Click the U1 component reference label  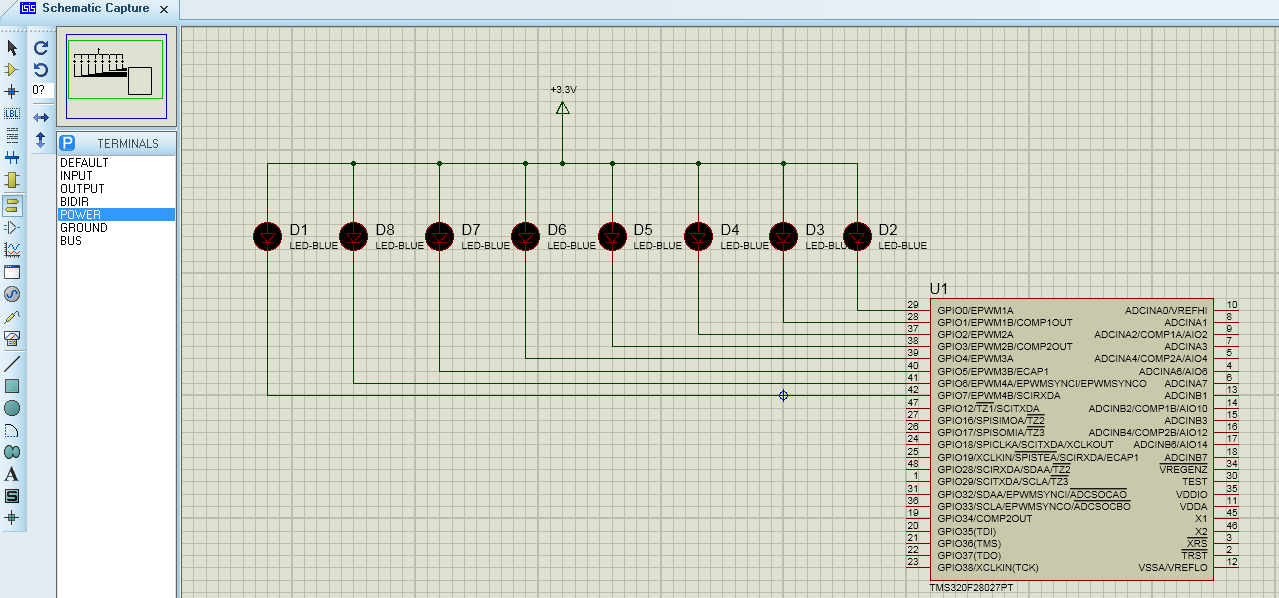[938, 288]
